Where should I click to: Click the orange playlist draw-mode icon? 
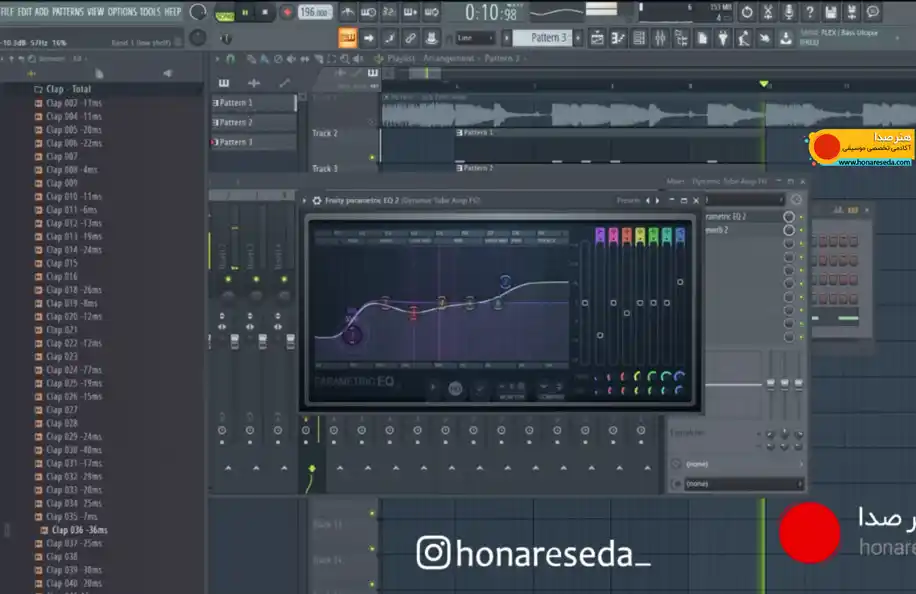point(348,39)
